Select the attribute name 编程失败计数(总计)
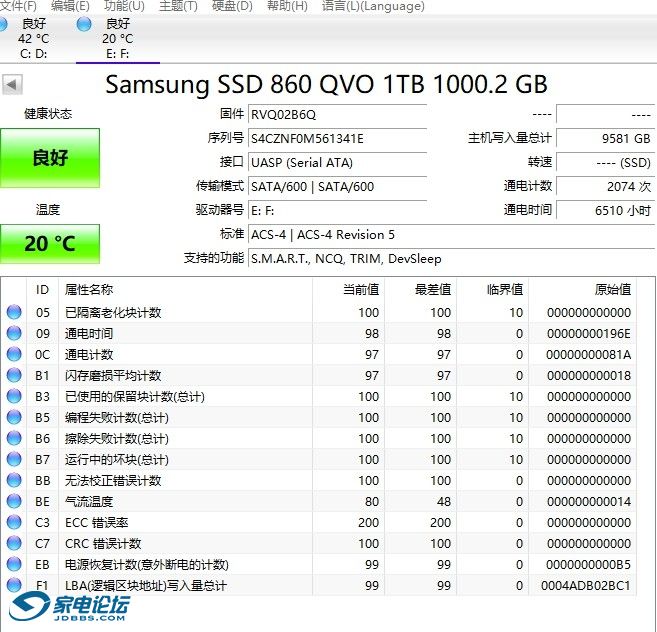The height and width of the screenshot is (632, 657). click(116, 417)
